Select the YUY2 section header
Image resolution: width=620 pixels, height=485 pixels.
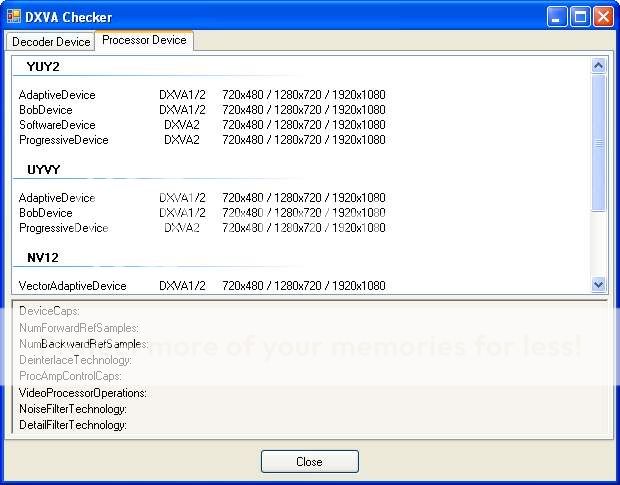point(43,66)
